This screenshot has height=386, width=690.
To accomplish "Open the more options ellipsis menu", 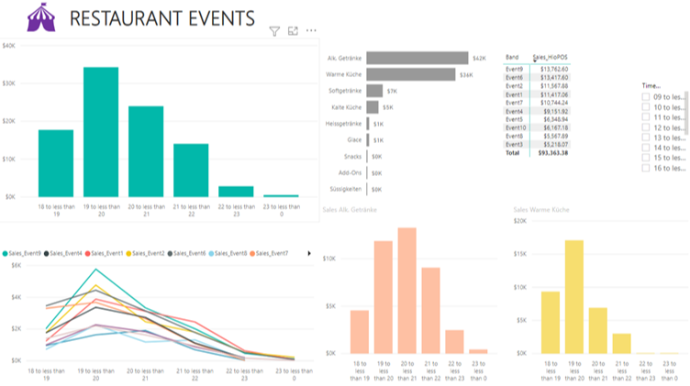I will coord(311,30).
